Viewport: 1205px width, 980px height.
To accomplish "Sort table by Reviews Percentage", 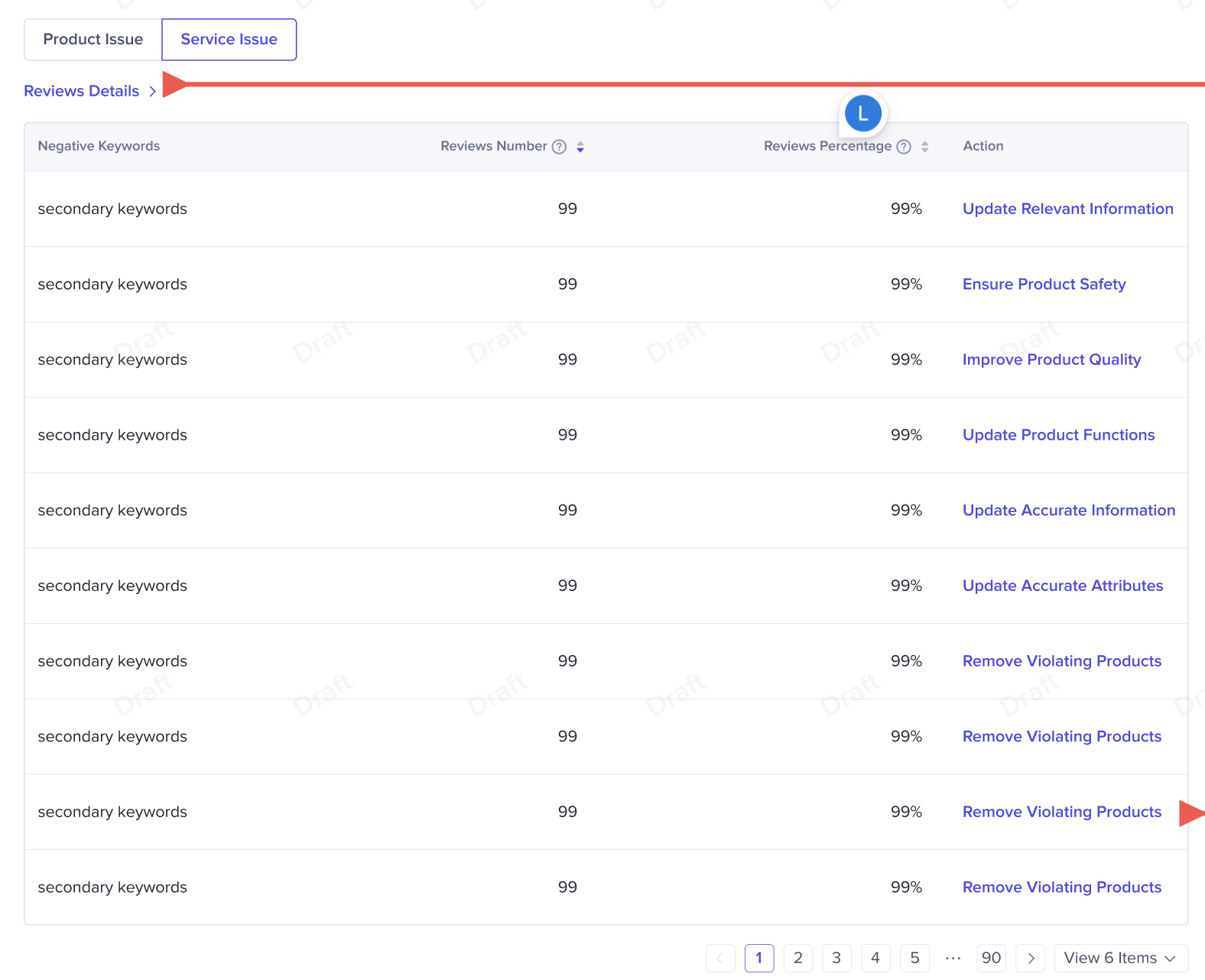I will point(924,147).
